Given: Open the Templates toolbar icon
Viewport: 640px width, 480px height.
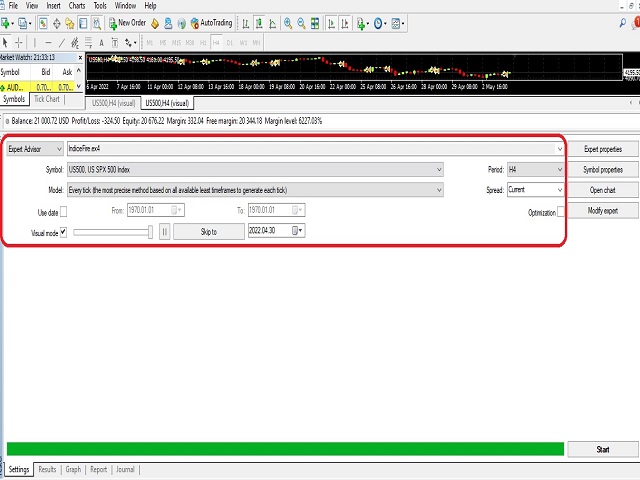Looking at the screenshot, I should click(x=397, y=24).
